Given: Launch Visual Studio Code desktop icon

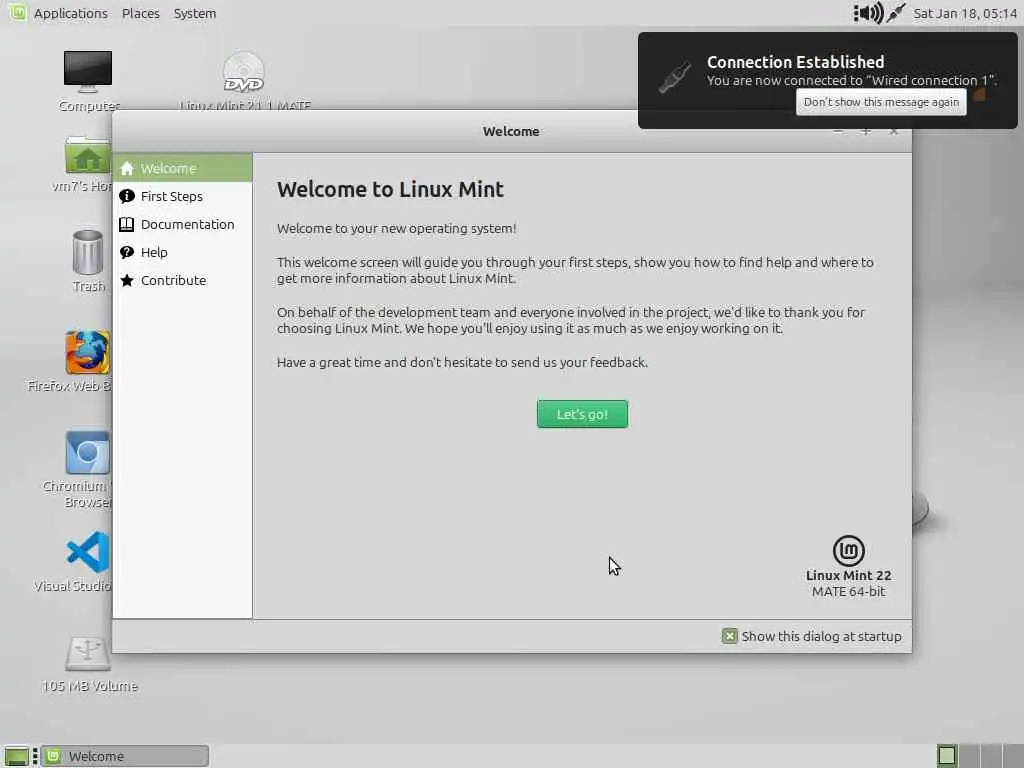Looking at the screenshot, I should pyautogui.click(x=88, y=552).
